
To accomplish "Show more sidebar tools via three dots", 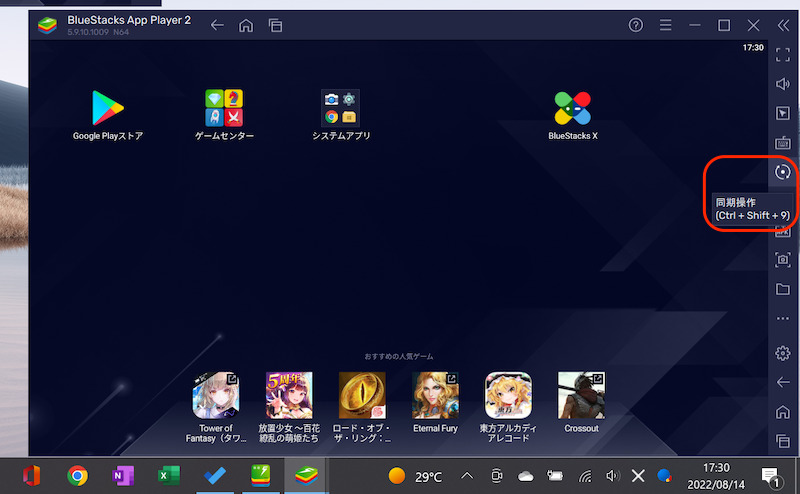I will point(783,319).
